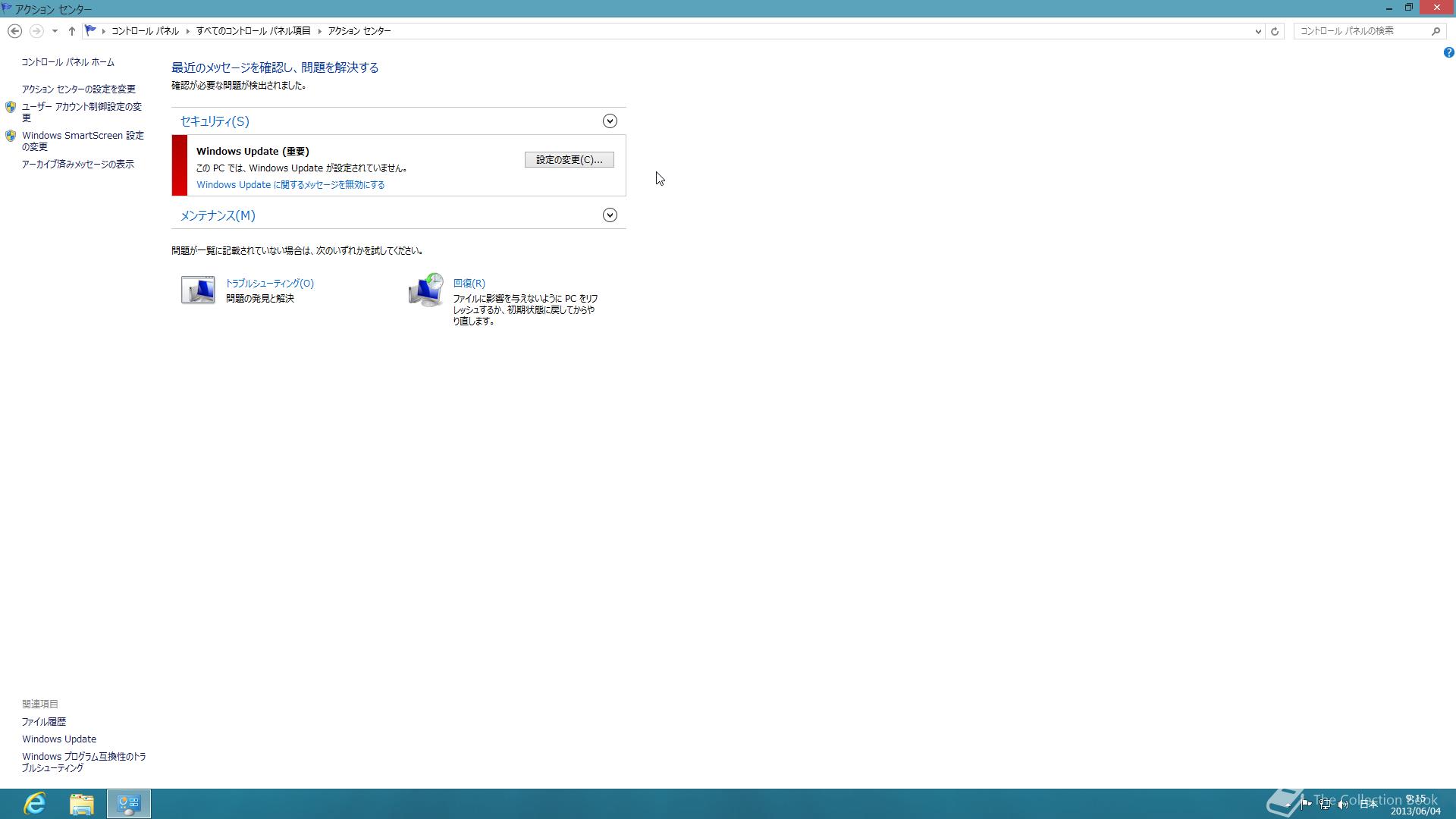Viewport: 1456px width, 819px height.
Task: Click the Back arrow navigation button
Action: pyautogui.click(x=14, y=31)
